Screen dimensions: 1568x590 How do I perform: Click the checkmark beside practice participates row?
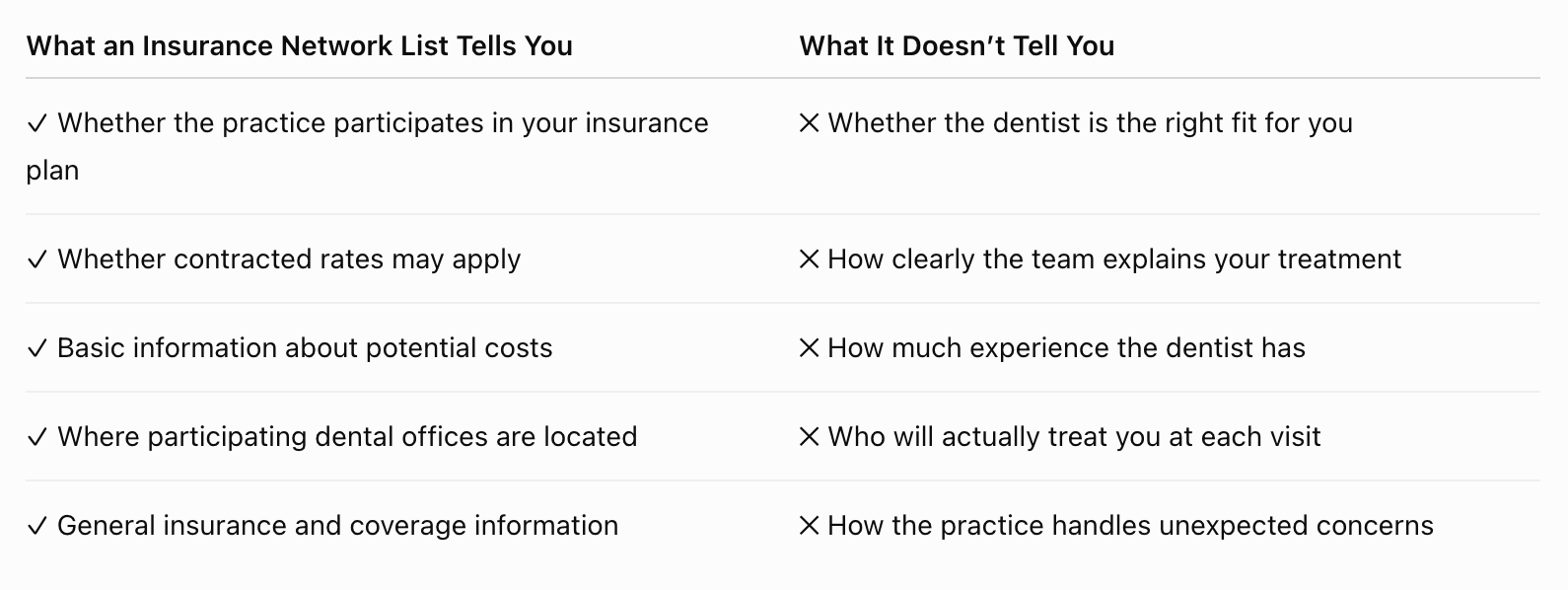tap(37, 124)
